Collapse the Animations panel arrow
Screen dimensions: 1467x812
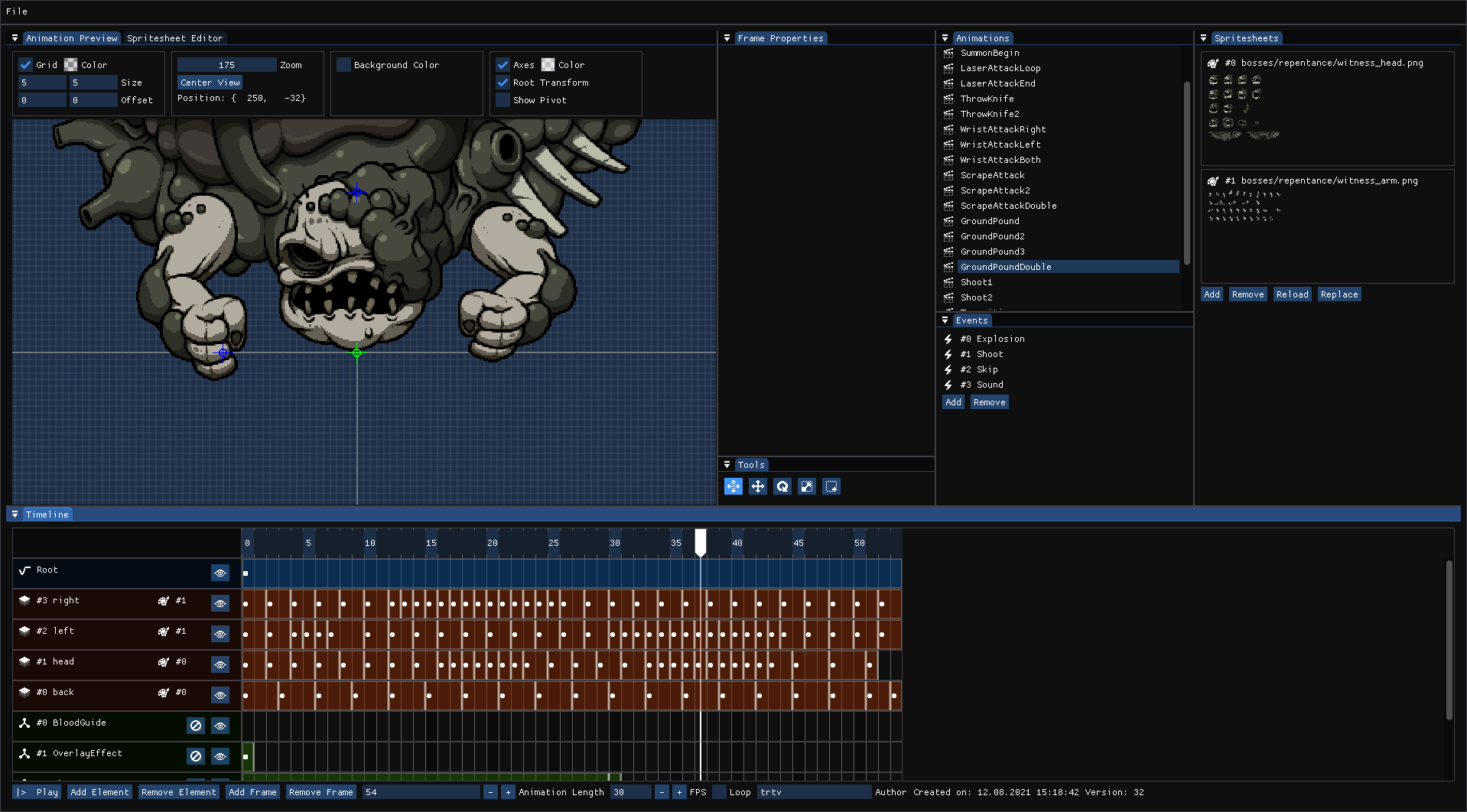[945, 38]
